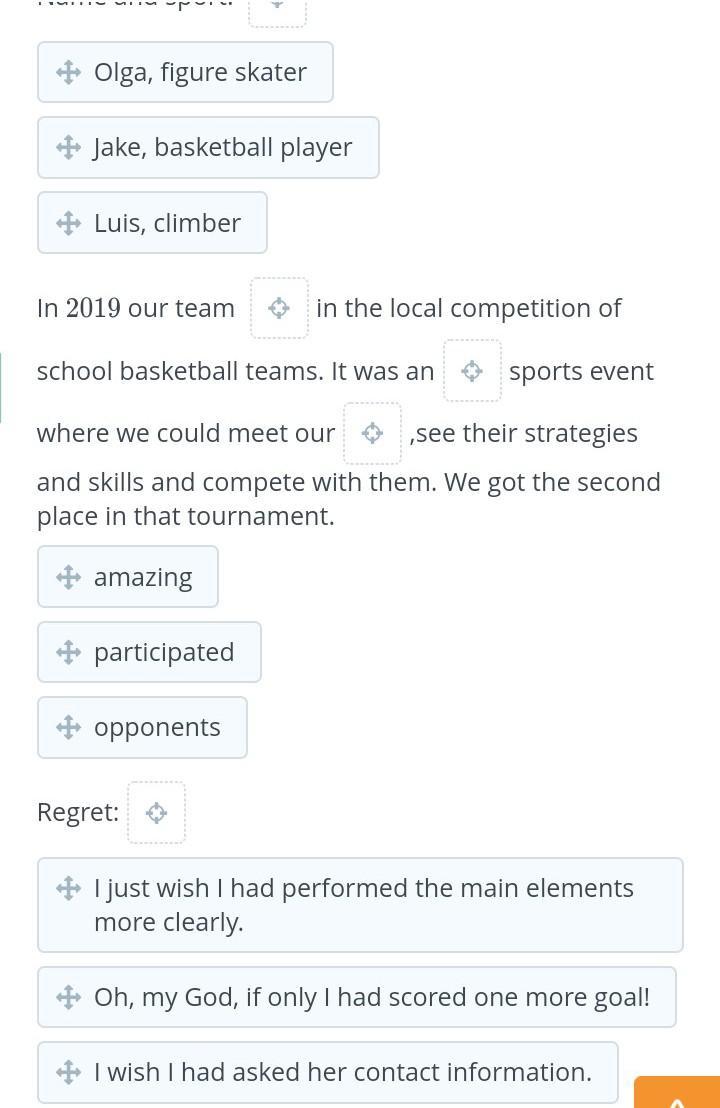Select the blank drop slot after 'our team'
This screenshot has height=1108, width=720.
(x=279, y=308)
